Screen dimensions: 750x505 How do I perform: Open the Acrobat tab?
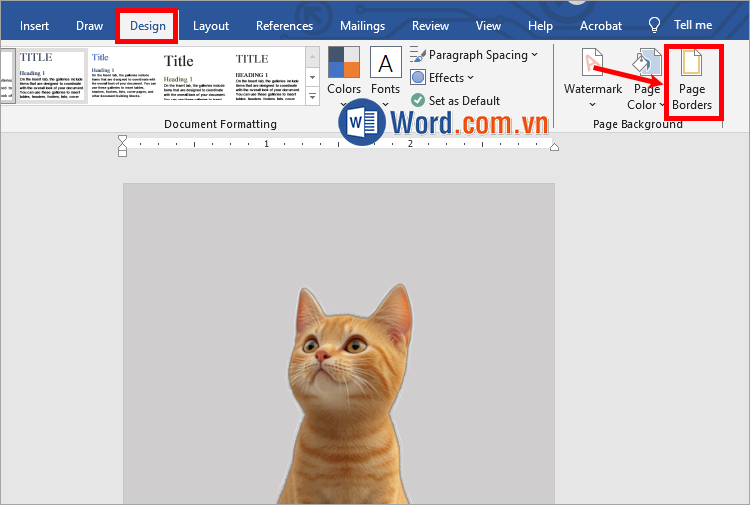click(601, 26)
